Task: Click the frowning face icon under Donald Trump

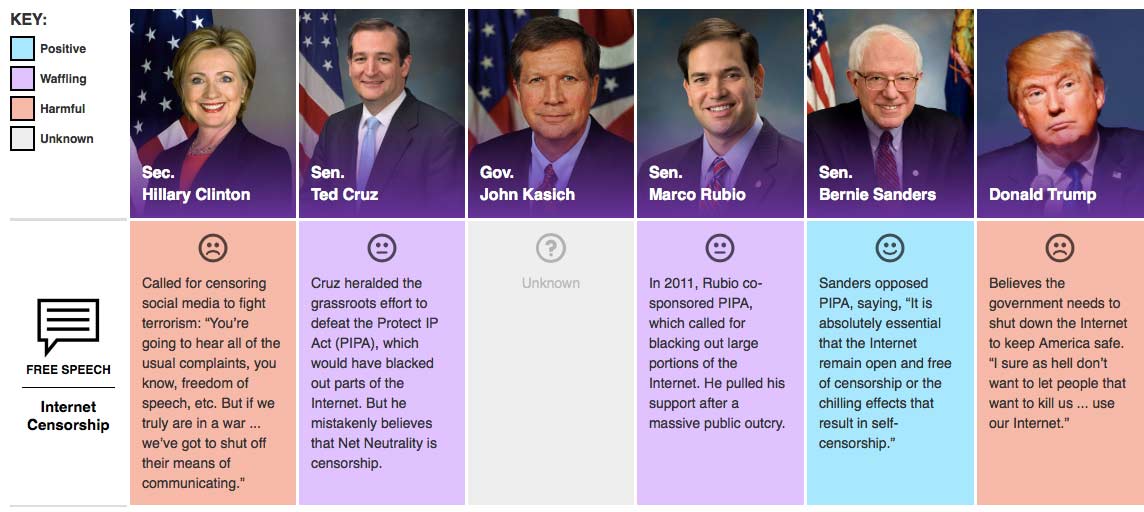Action: tap(1059, 247)
